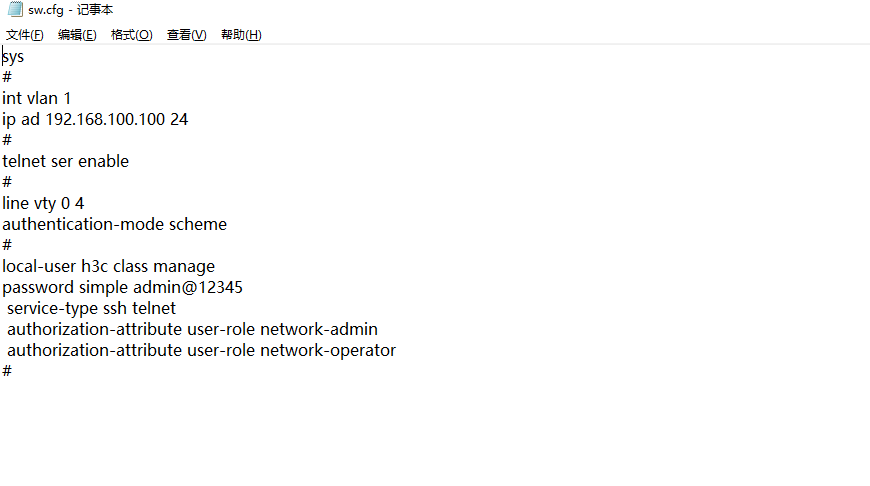
Task: Open the 帮助(H) menu
Action: 241,35
